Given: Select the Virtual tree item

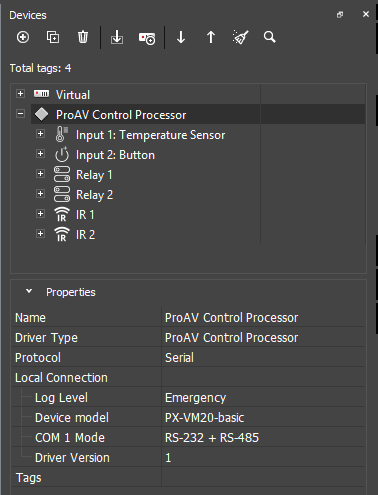Looking at the screenshot, I should point(73,95).
